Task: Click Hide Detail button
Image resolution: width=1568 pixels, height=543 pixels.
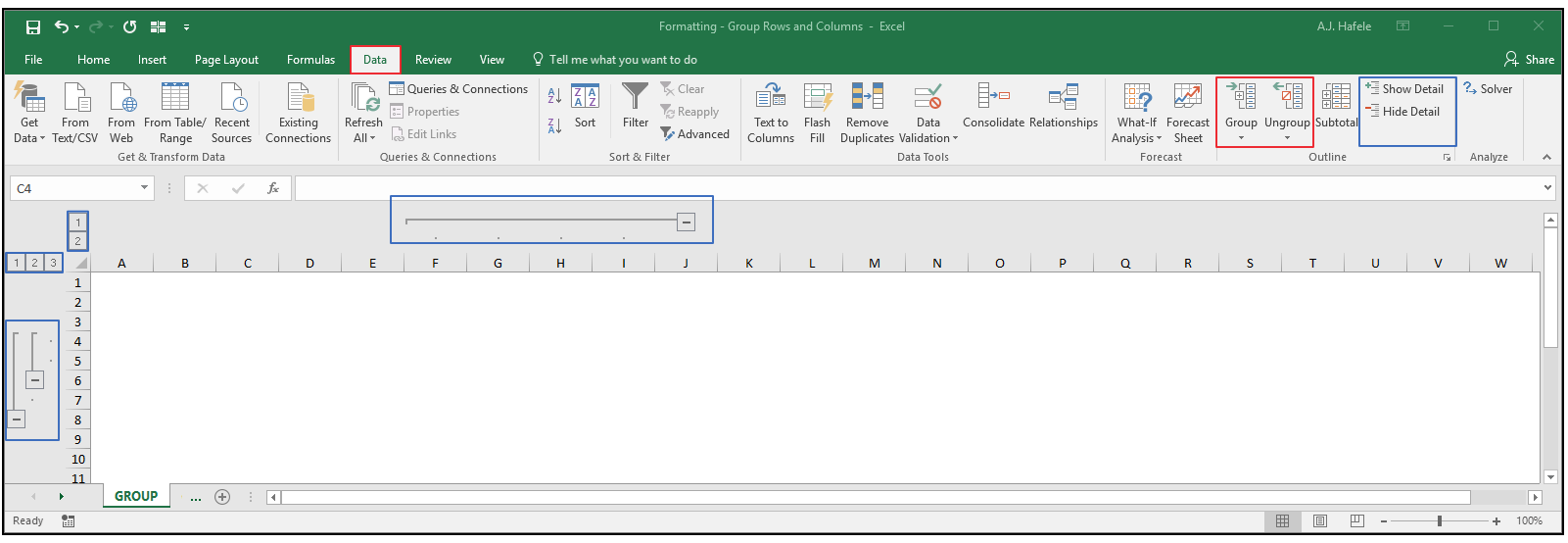Action: [1402, 112]
